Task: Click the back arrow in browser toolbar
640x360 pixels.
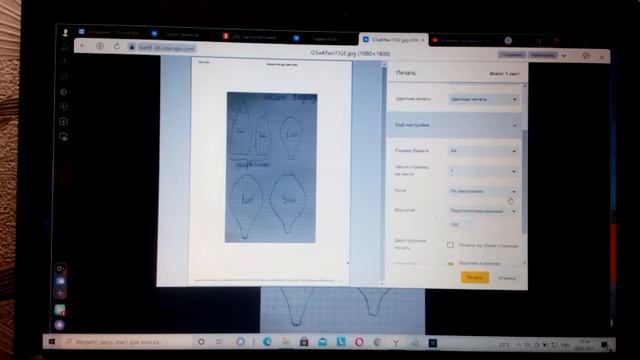Action: pyautogui.click(x=83, y=46)
